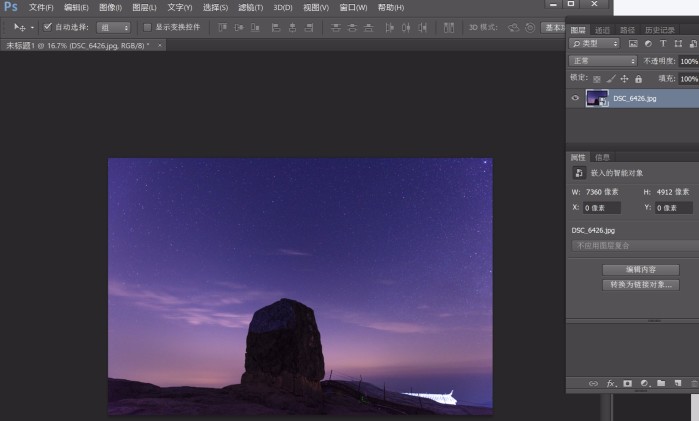Toggle lock transparent pixels icon

pyautogui.click(x=597, y=79)
